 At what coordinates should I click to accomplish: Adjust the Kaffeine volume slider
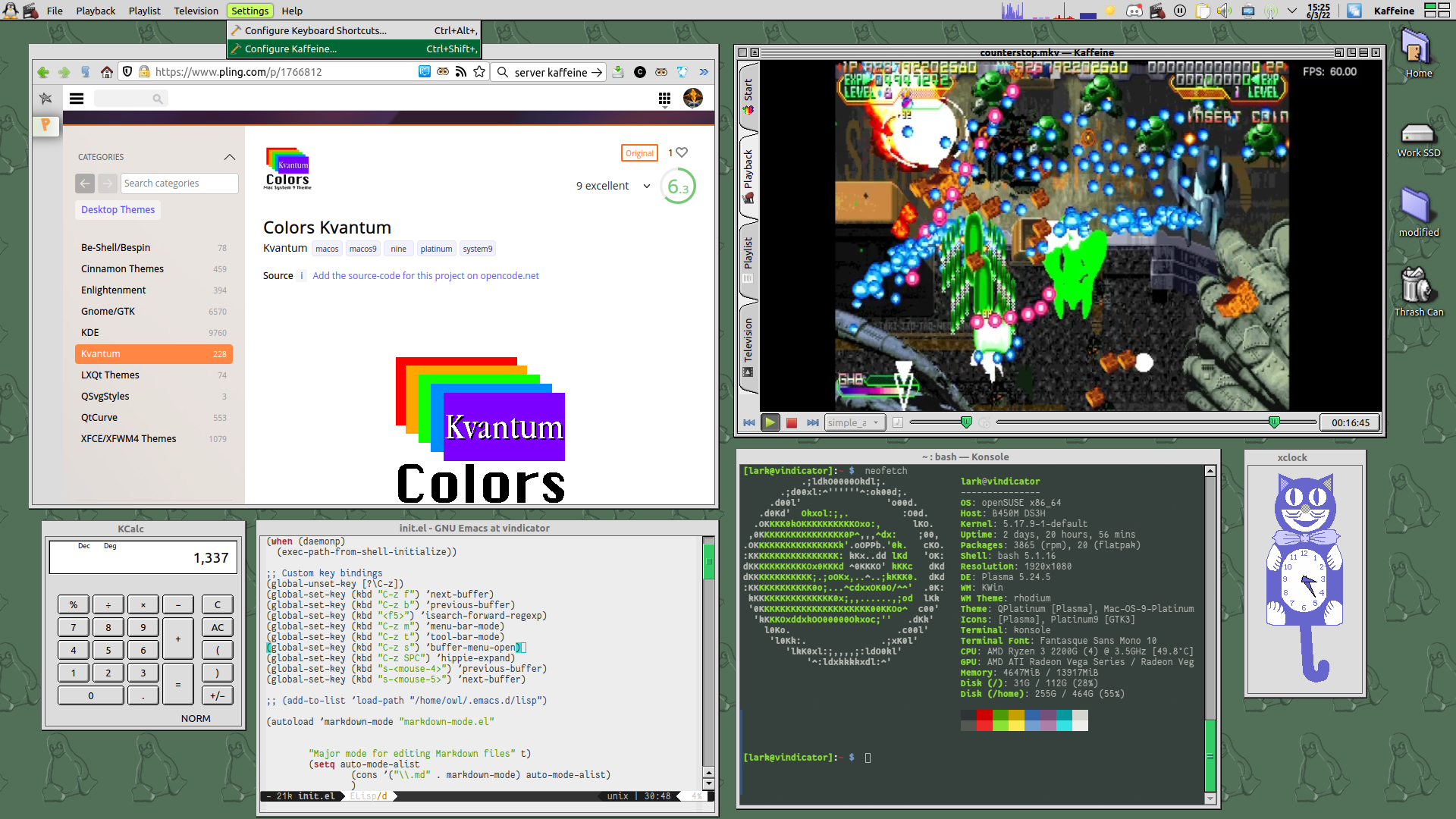point(942,422)
